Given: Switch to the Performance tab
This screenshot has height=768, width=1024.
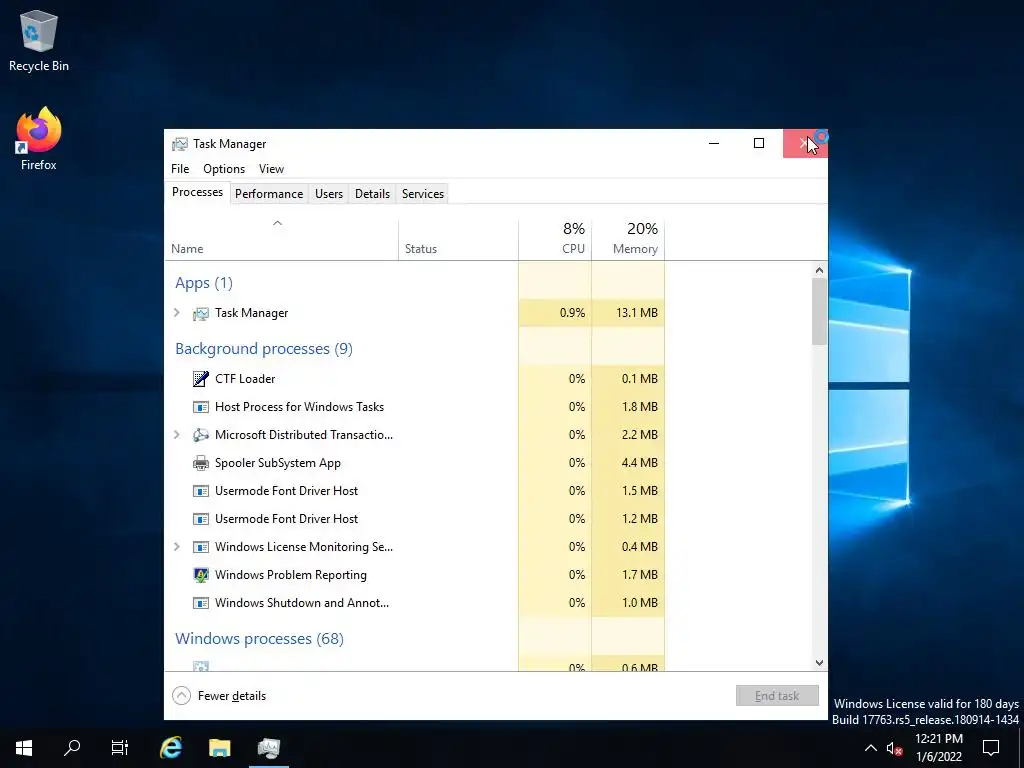Looking at the screenshot, I should click(x=269, y=194).
